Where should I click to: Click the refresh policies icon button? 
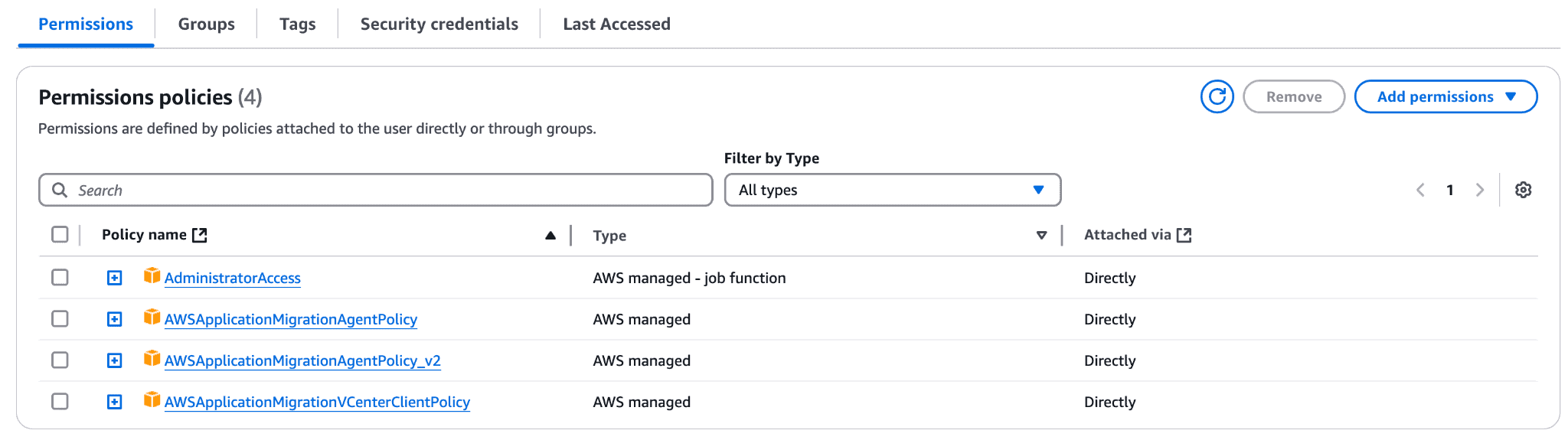1217,96
